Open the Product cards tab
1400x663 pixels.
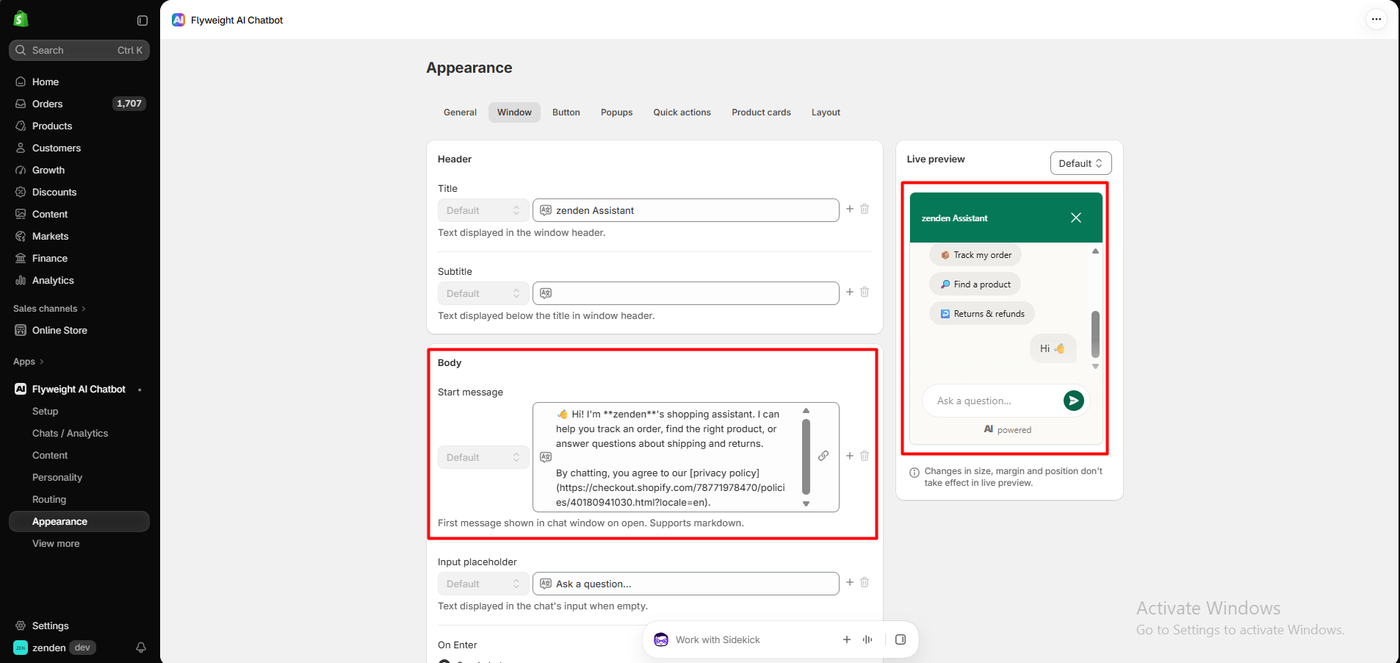761,112
